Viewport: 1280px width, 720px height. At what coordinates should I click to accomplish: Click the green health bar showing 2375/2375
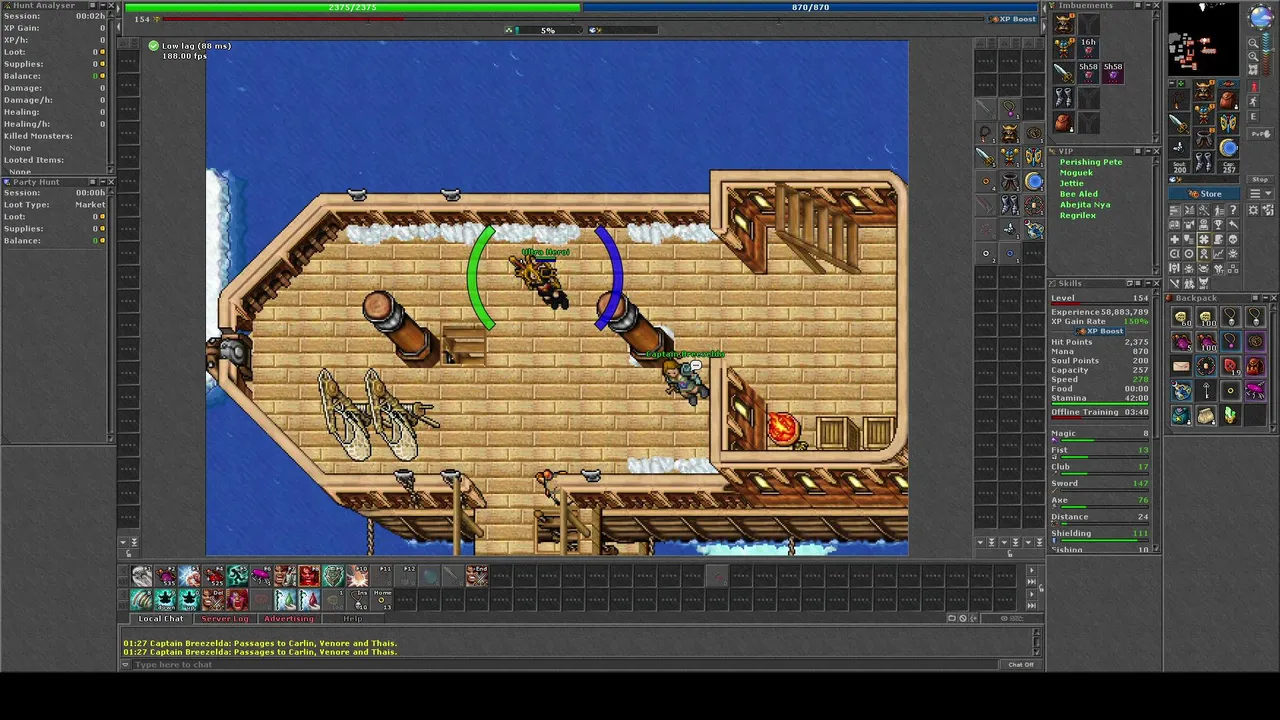click(x=352, y=7)
